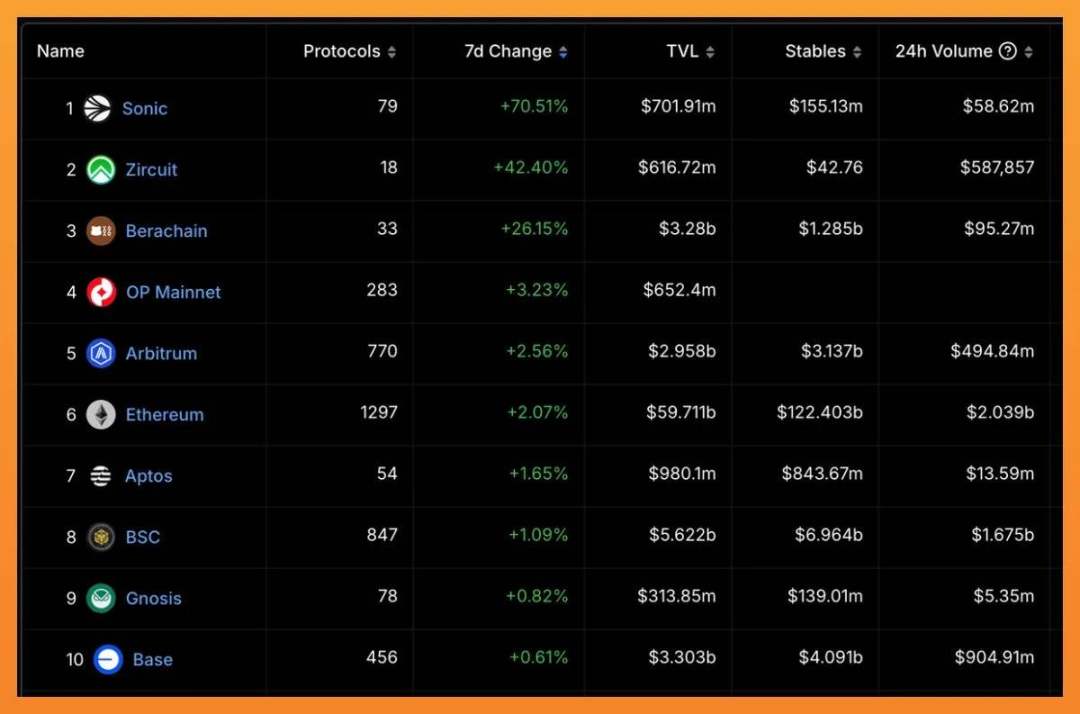Open the Arbitrum chain link

pyautogui.click(x=161, y=353)
